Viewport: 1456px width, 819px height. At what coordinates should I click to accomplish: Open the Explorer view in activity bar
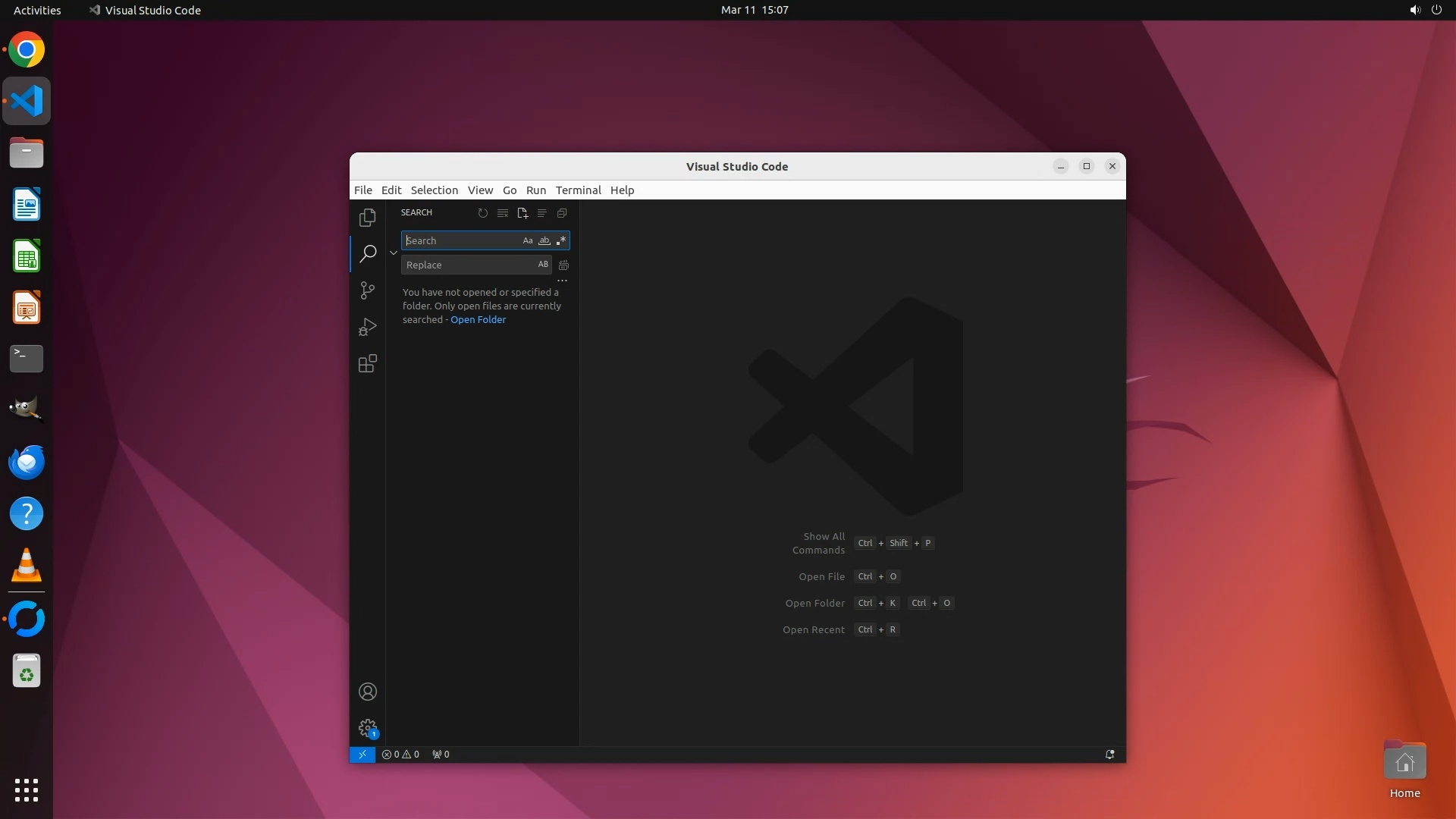pos(368,218)
